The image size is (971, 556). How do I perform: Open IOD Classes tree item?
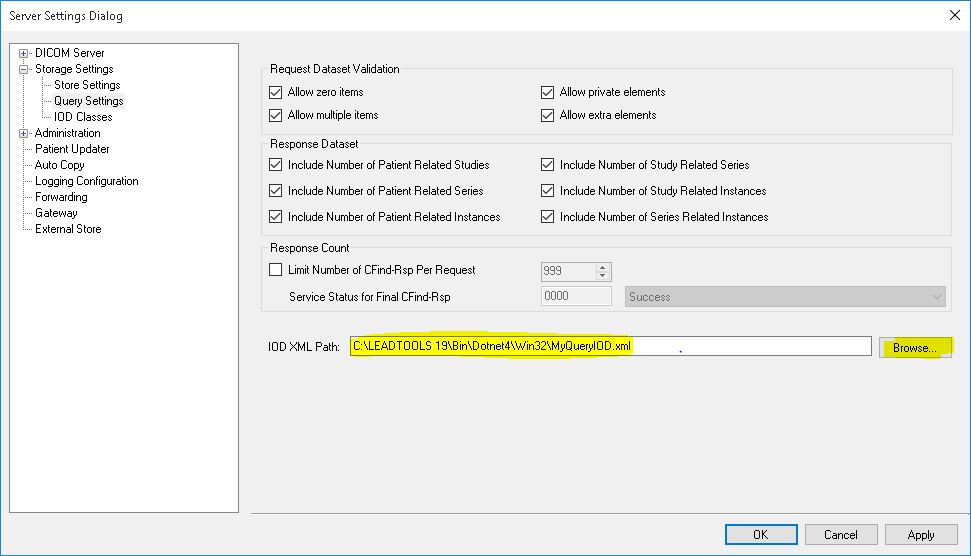click(83, 117)
